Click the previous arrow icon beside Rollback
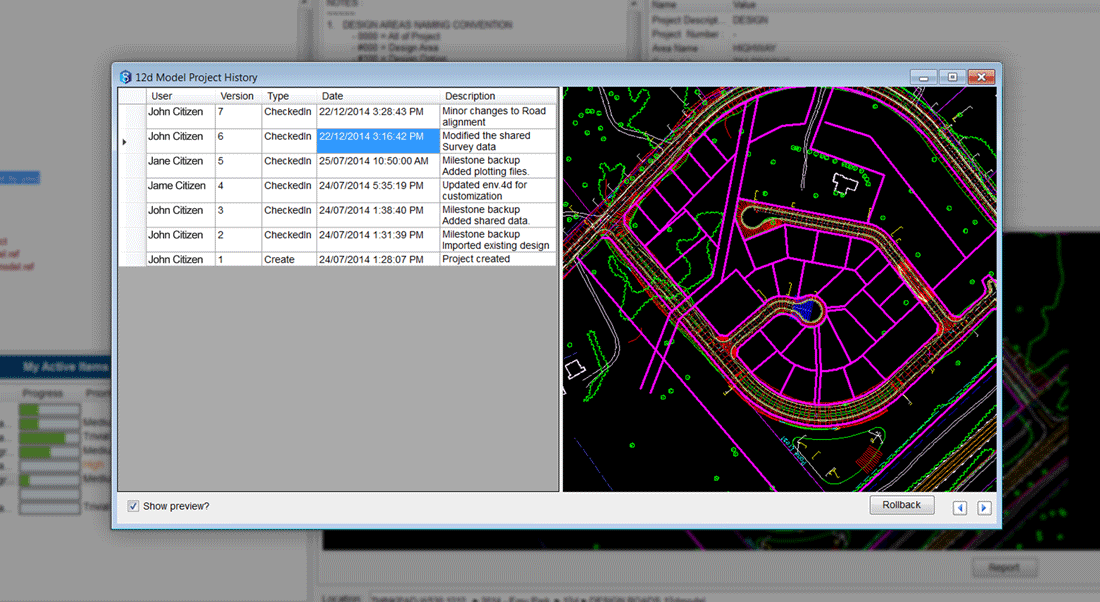Screen dimensions: 1100x602 click(960, 508)
